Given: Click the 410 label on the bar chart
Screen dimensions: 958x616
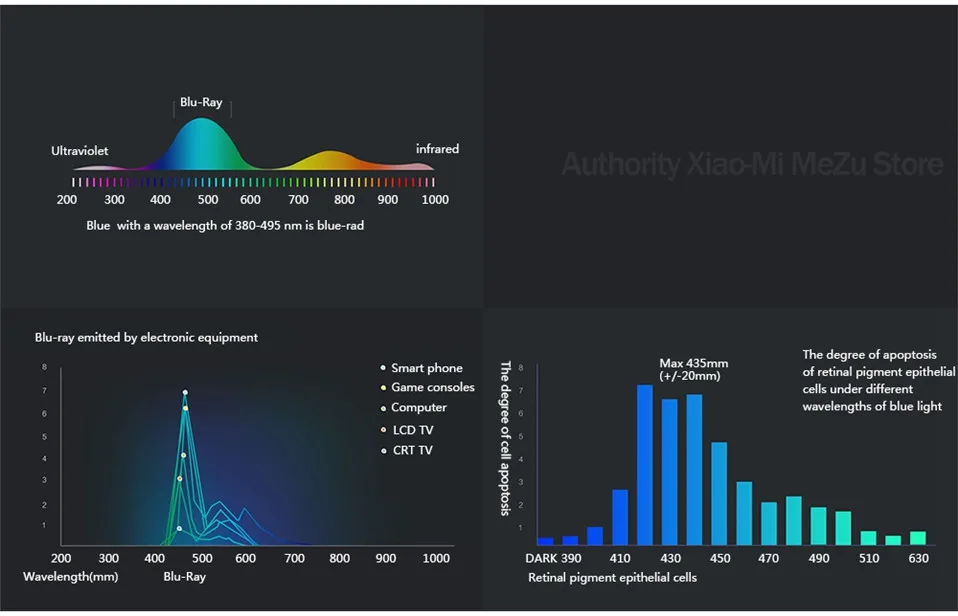Looking at the screenshot, I should [x=620, y=559].
